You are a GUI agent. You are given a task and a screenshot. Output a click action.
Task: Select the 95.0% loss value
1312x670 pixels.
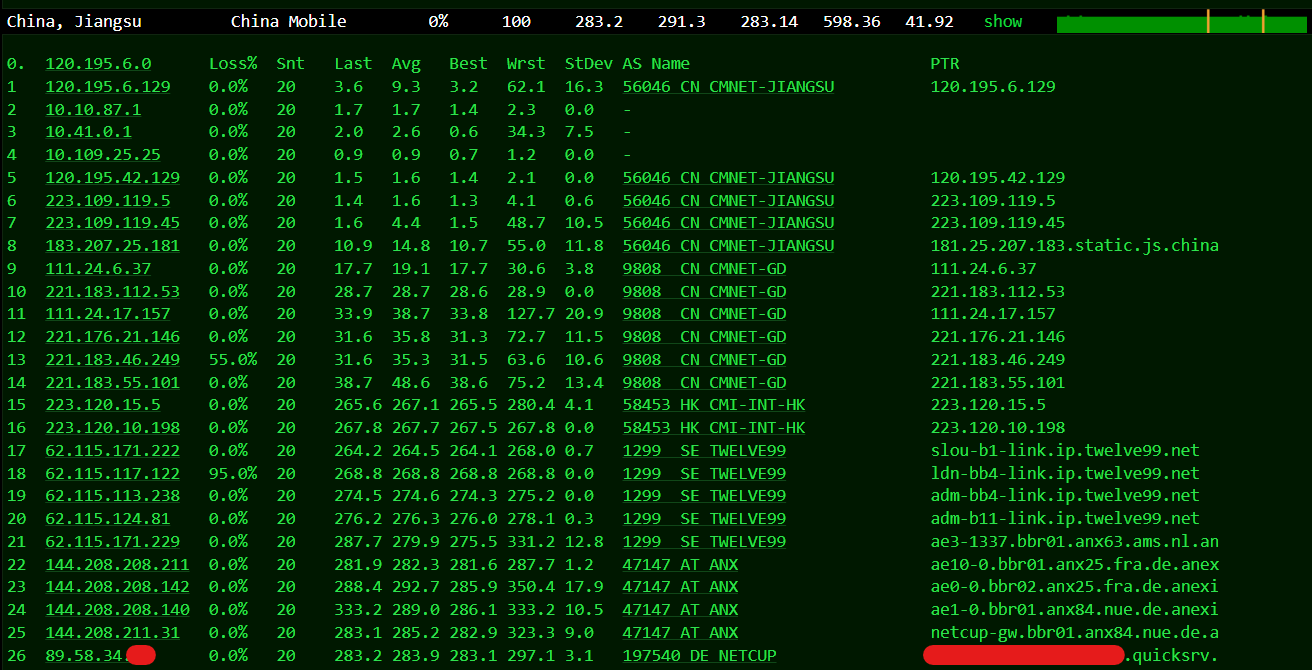[x=233, y=474]
